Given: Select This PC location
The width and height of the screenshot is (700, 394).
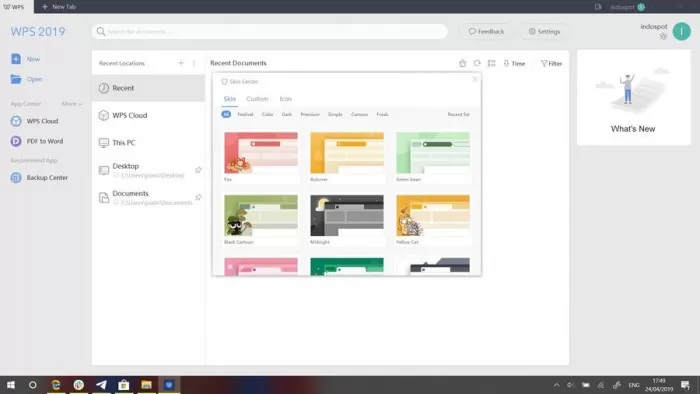Looking at the screenshot, I should click(x=148, y=143).
